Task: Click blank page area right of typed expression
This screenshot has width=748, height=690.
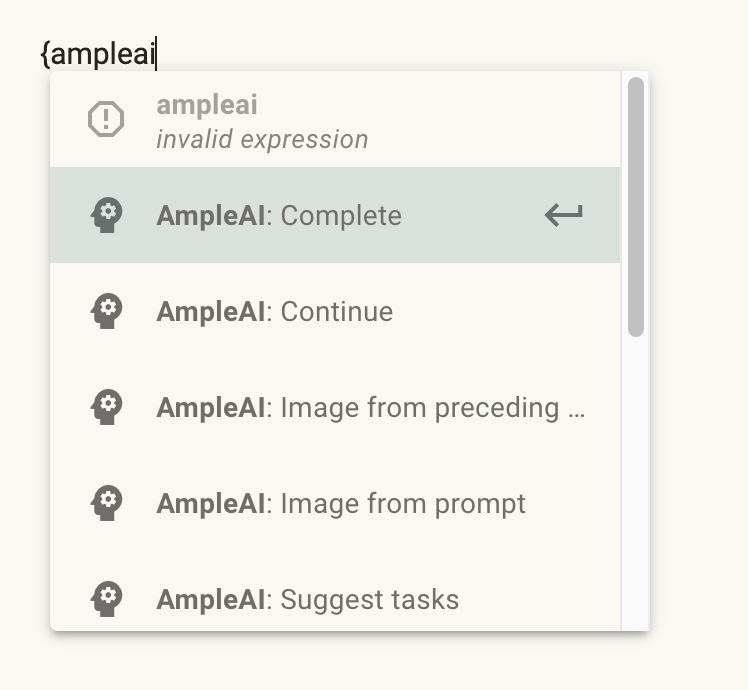Action: click(x=429, y=38)
